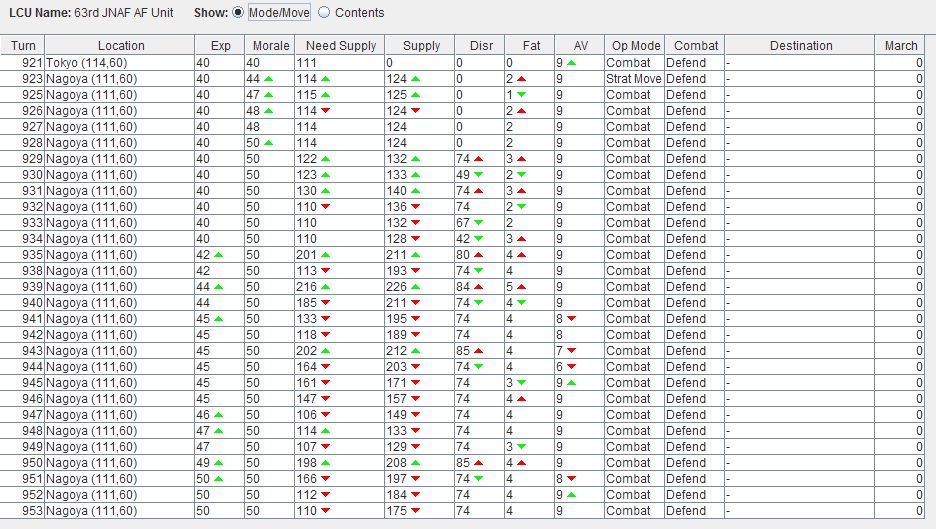The height and width of the screenshot is (529, 936).
Task: Click the green down arrow beside Fat in turn 925
Action: tap(521, 95)
